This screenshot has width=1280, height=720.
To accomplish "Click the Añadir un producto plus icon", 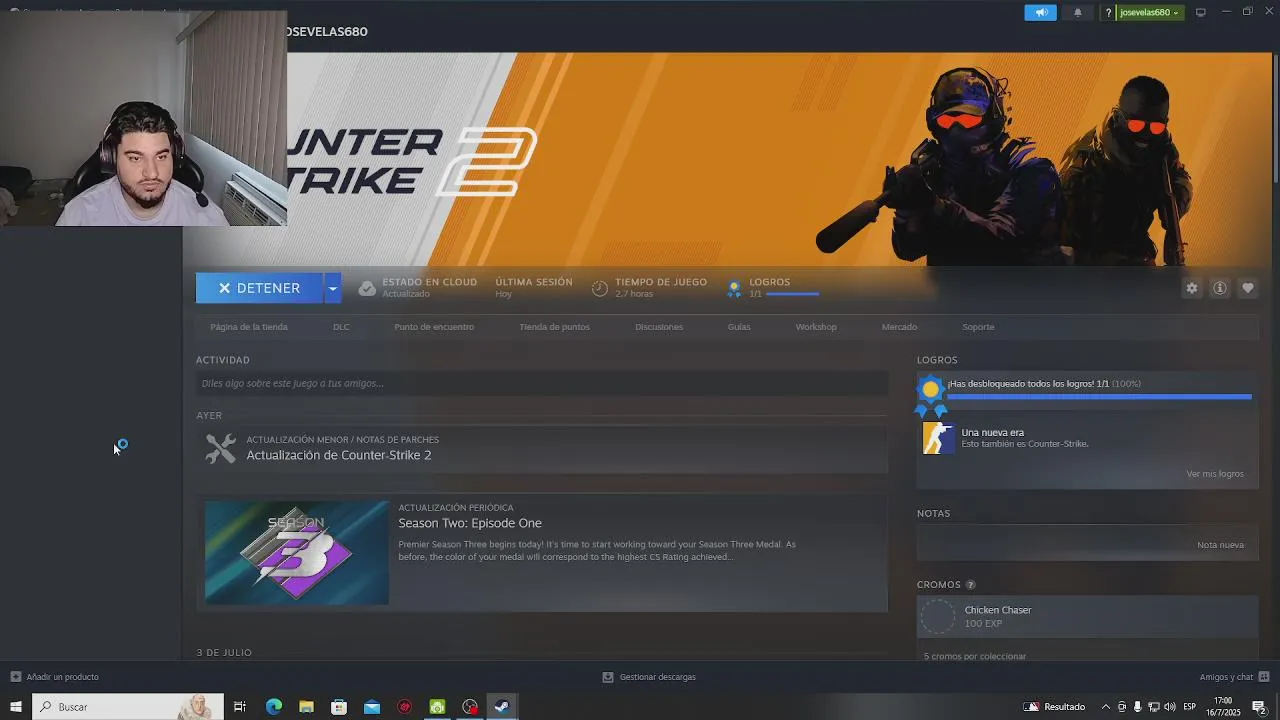I will (x=15, y=677).
